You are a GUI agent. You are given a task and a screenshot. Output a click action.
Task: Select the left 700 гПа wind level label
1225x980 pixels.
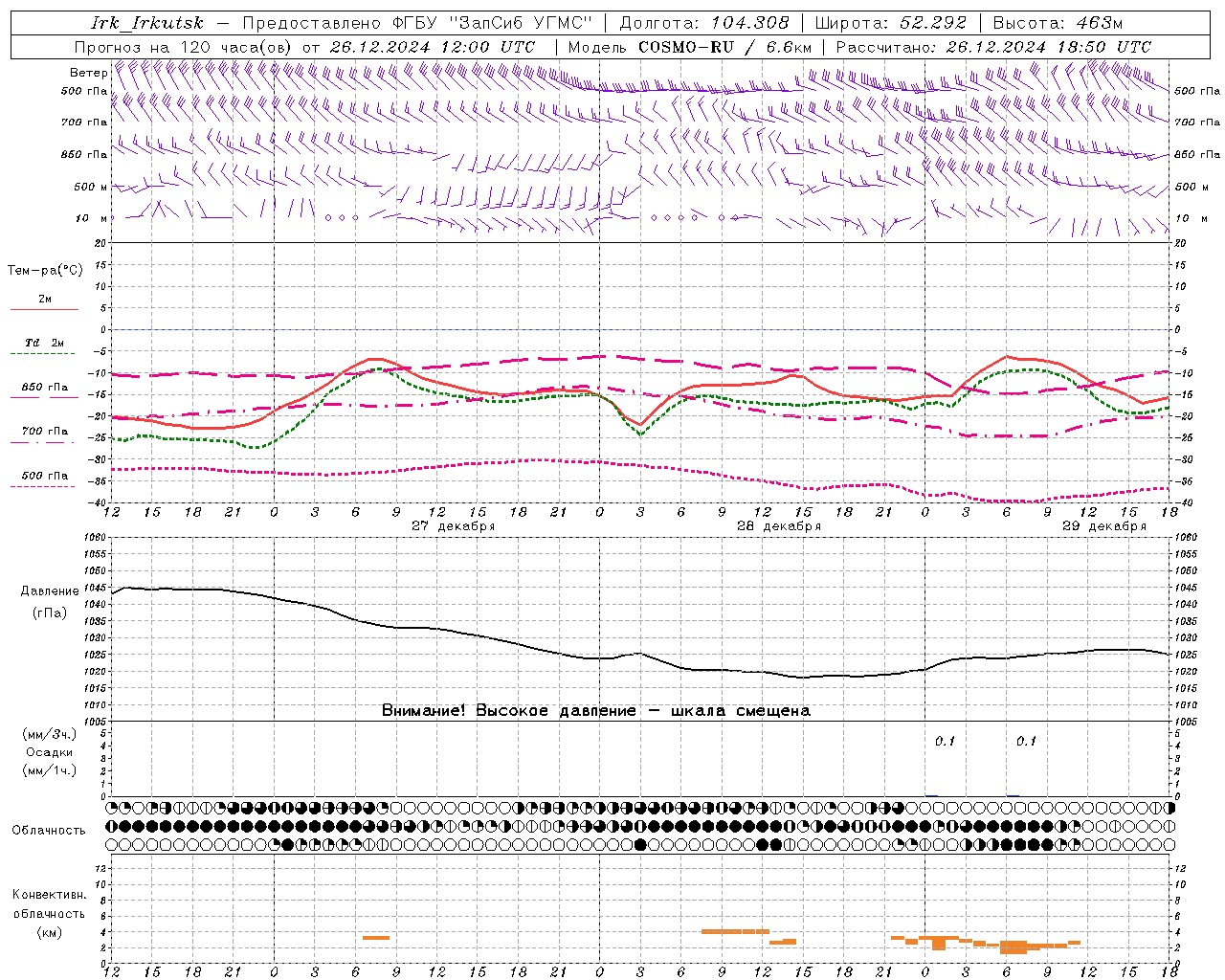tap(84, 122)
